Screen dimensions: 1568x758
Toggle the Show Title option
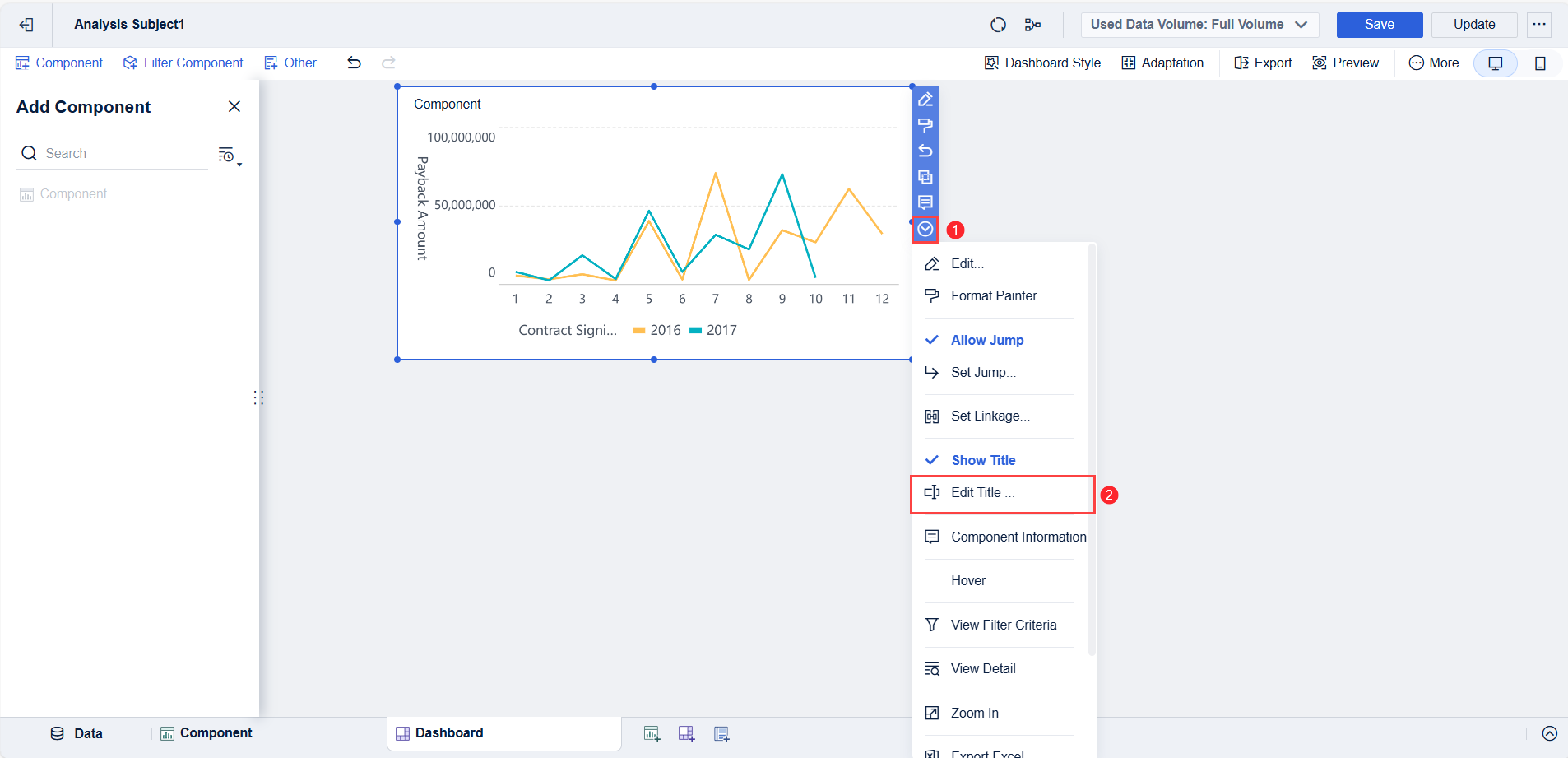click(983, 460)
